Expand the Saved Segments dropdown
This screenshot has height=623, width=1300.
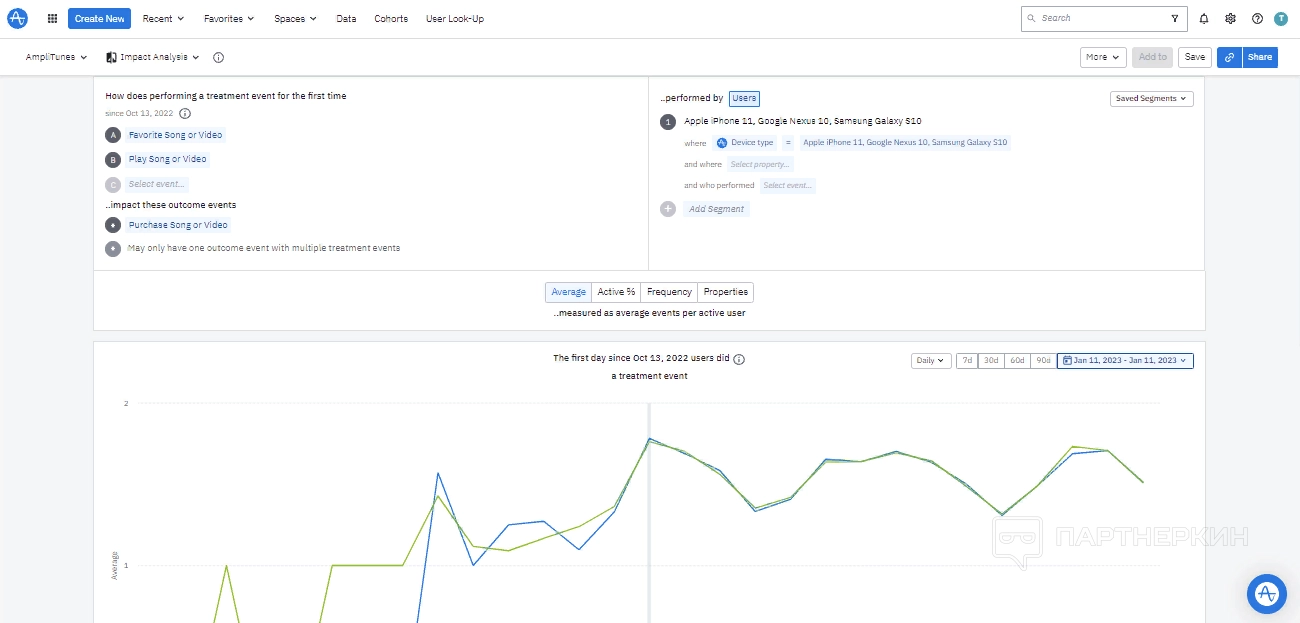[x=1151, y=98]
